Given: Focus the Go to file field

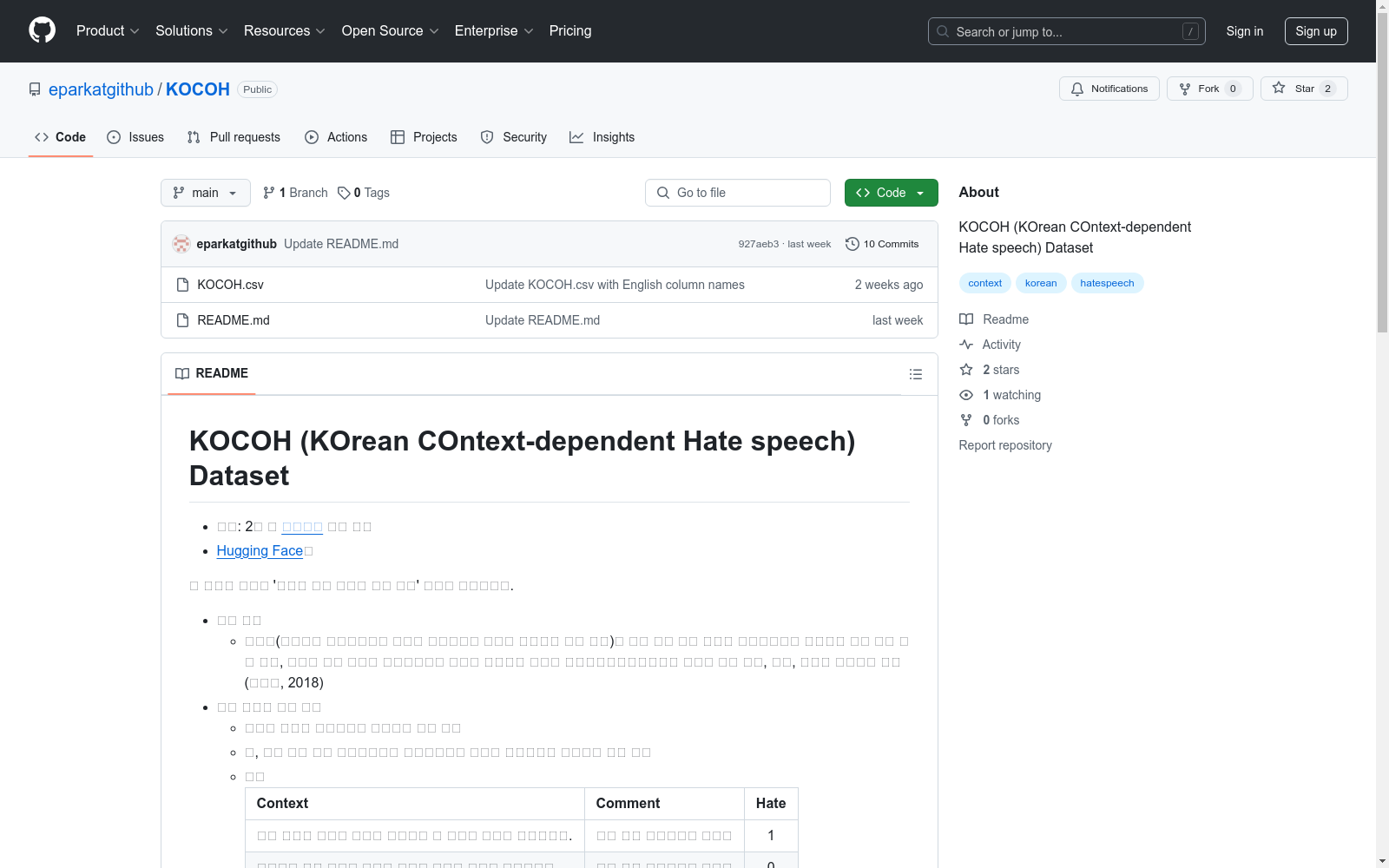Looking at the screenshot, I should tap(738, 193).
